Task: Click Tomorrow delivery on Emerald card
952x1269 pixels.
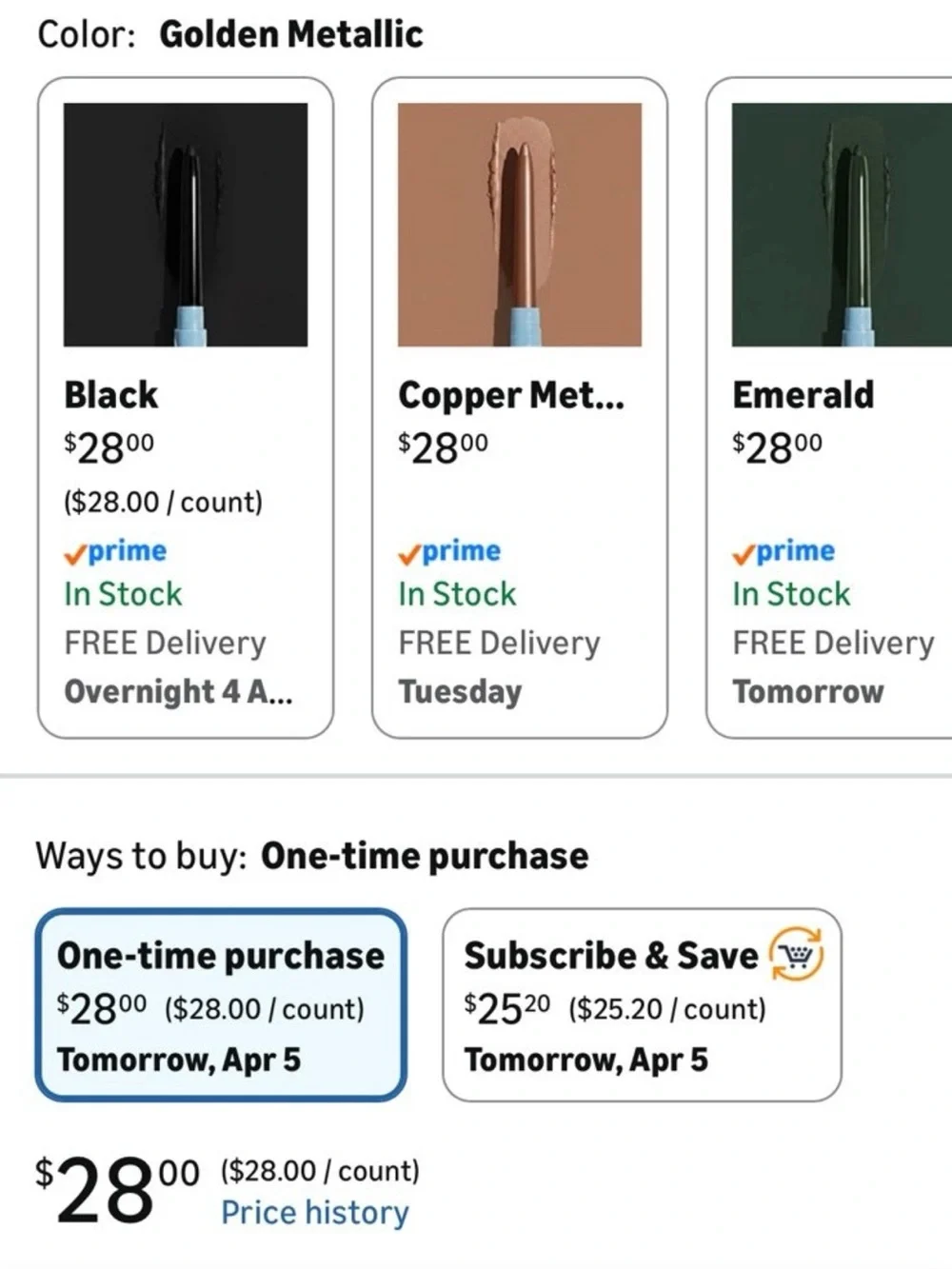Action: (808, 692)
